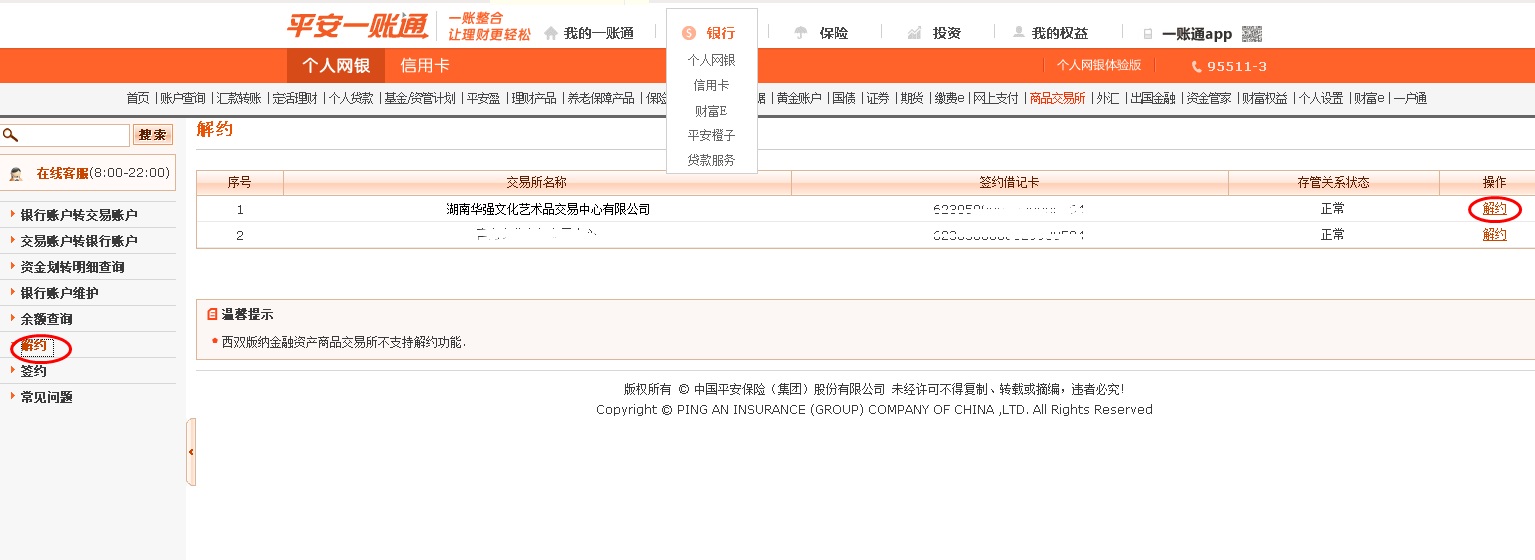Open 养老保障产品 in navigation bar
Screen dimensions: 1535x560
(601, 98)
